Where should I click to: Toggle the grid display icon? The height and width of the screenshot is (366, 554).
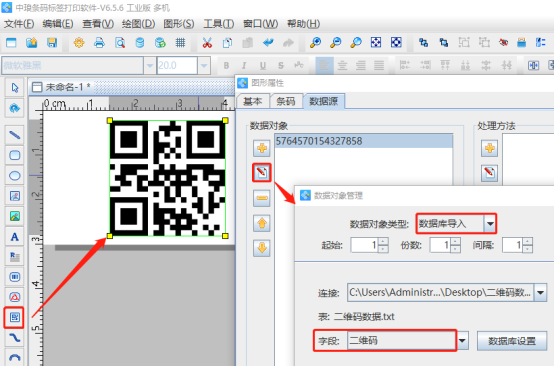click(x=180, y=43)
